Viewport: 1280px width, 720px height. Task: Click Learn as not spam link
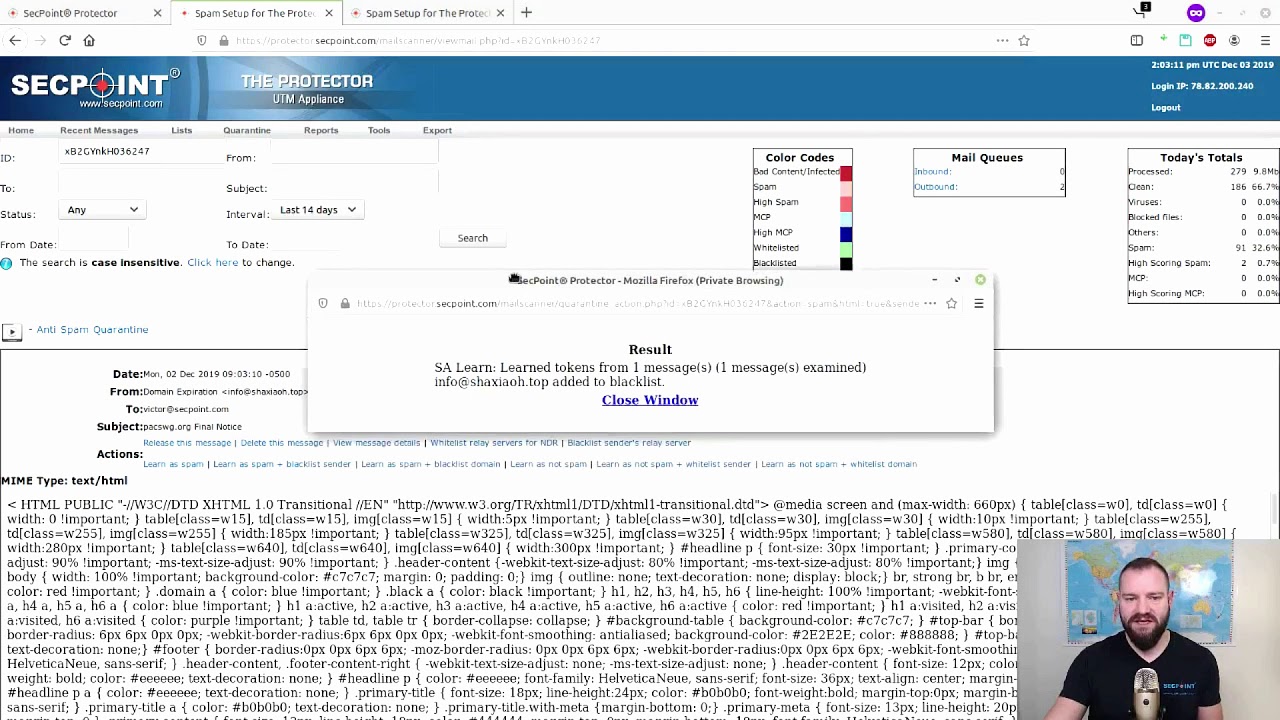point(548,464)
